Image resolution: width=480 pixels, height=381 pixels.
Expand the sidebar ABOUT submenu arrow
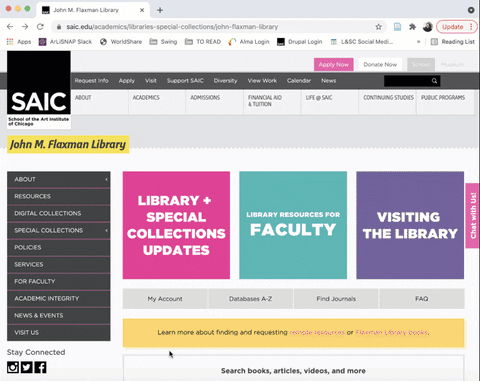tap(106, 179)
